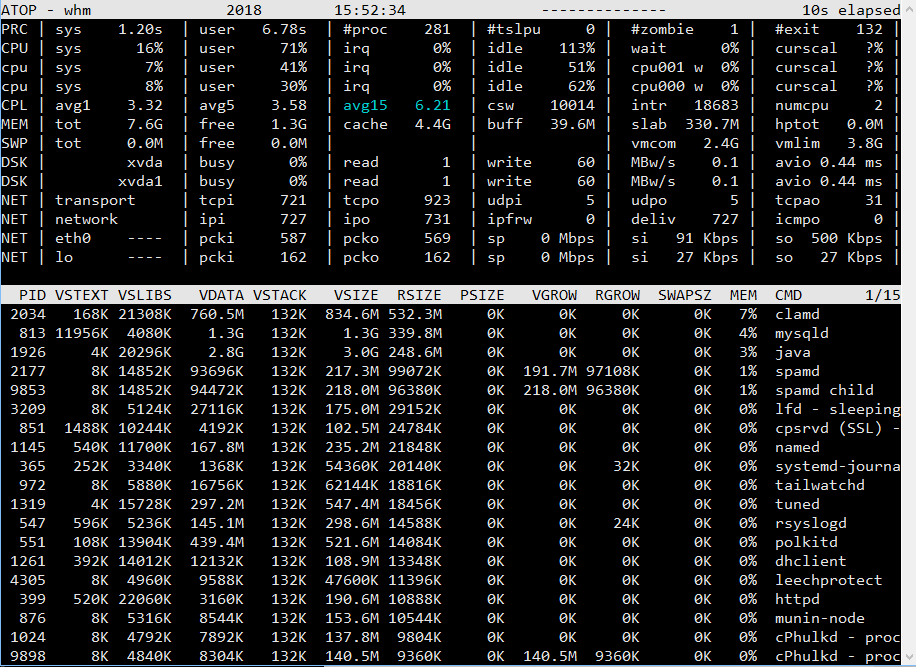The width and height of the screenshot is (916, 667).
Task: Click the httpd process name
Action: coord(797,599)
